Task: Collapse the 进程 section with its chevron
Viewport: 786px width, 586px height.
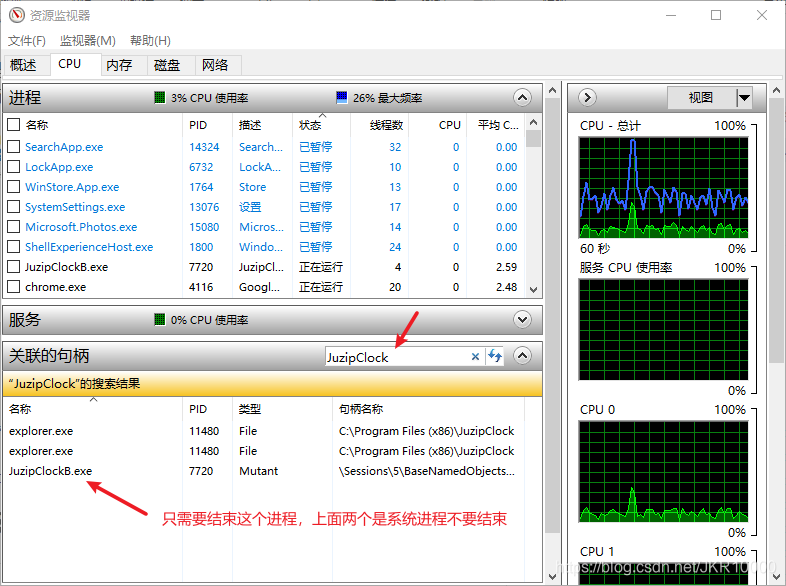Action: [x=522, y=97]
